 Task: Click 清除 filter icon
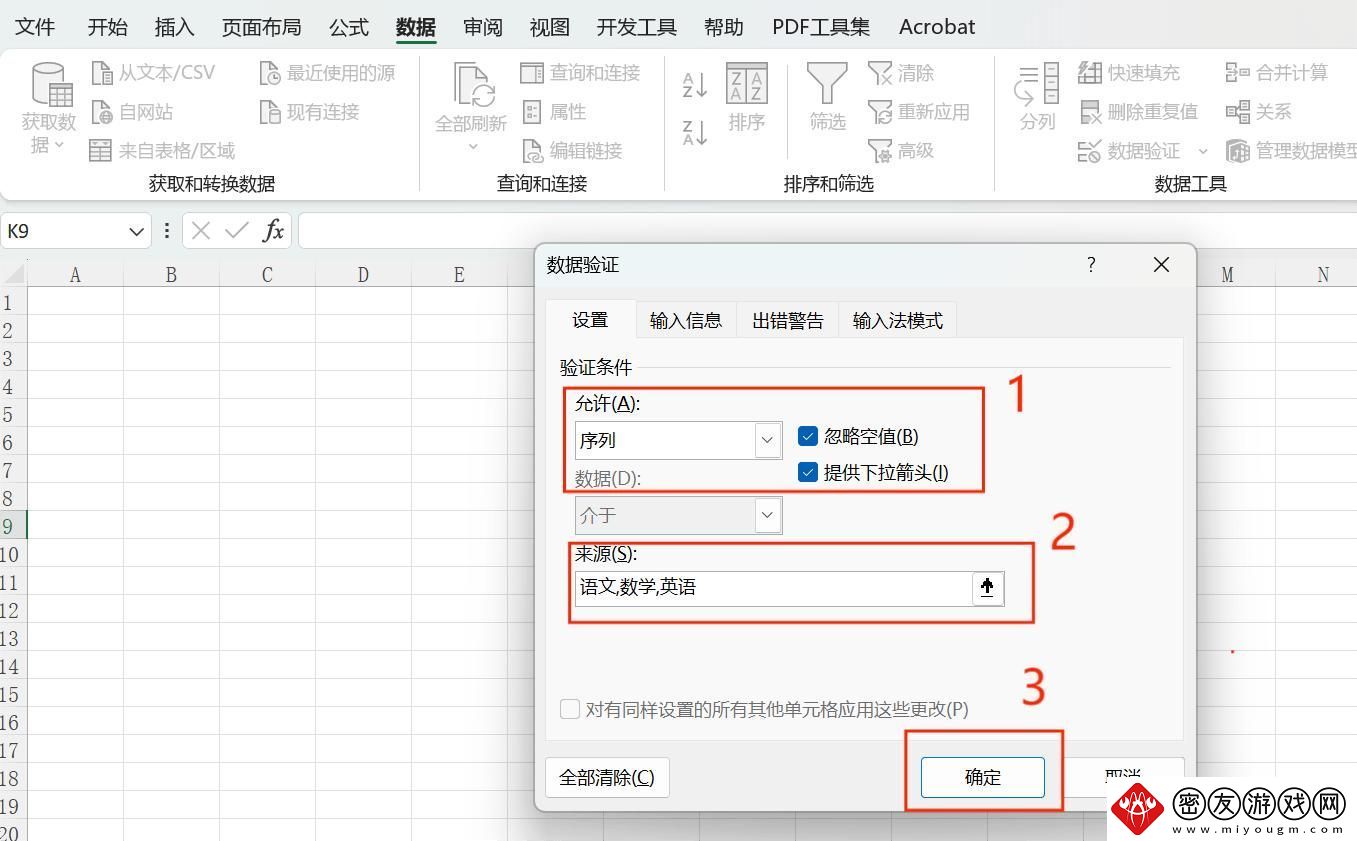click(x=880, y=73)
